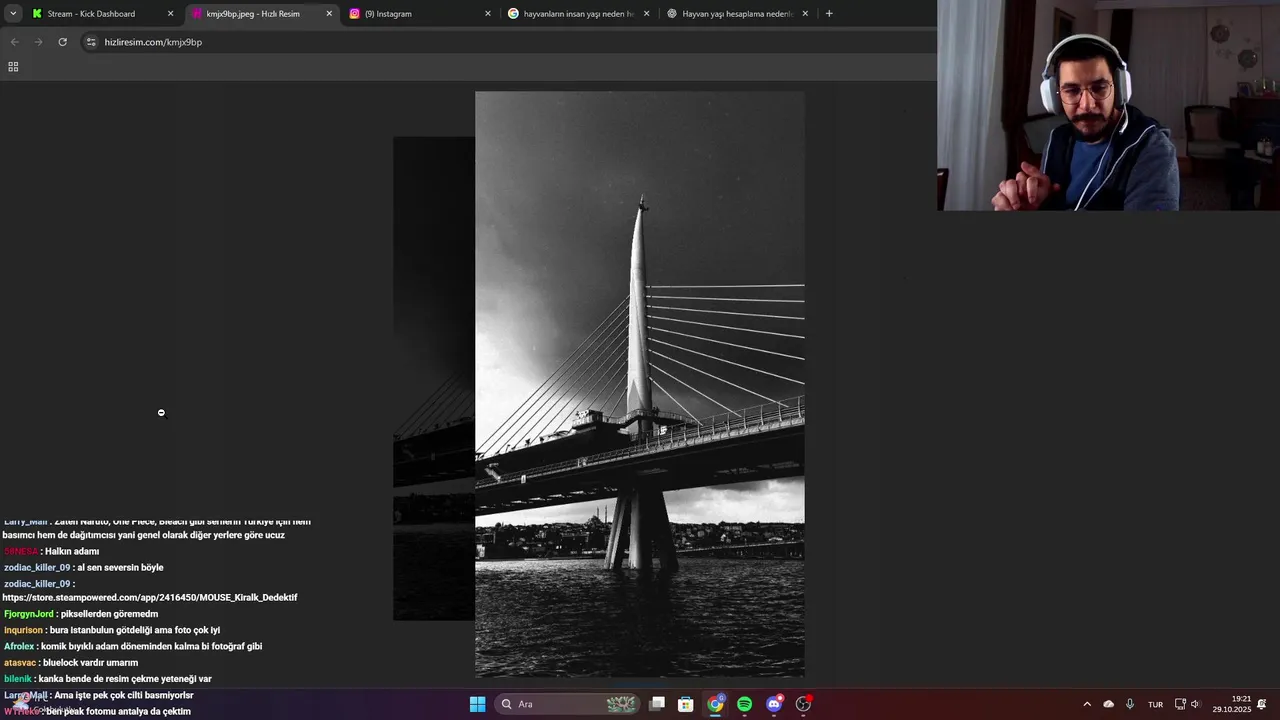
Task: Open the network settings tray icon
Action: coord(1180,704)
